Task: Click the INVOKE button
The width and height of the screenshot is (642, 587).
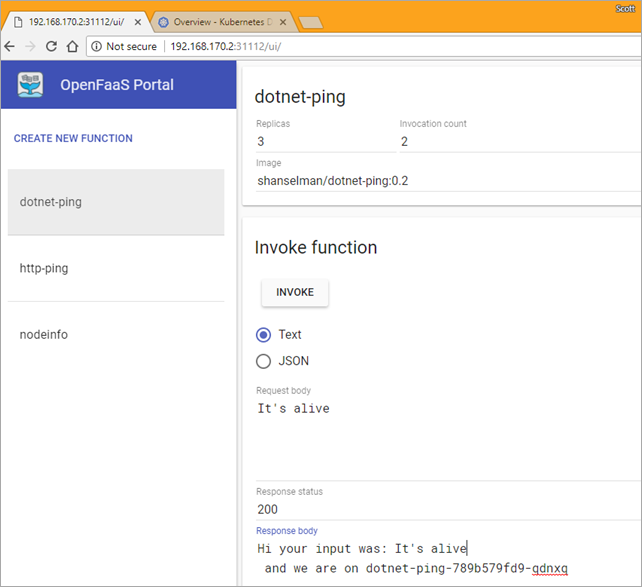Action: 295,292
